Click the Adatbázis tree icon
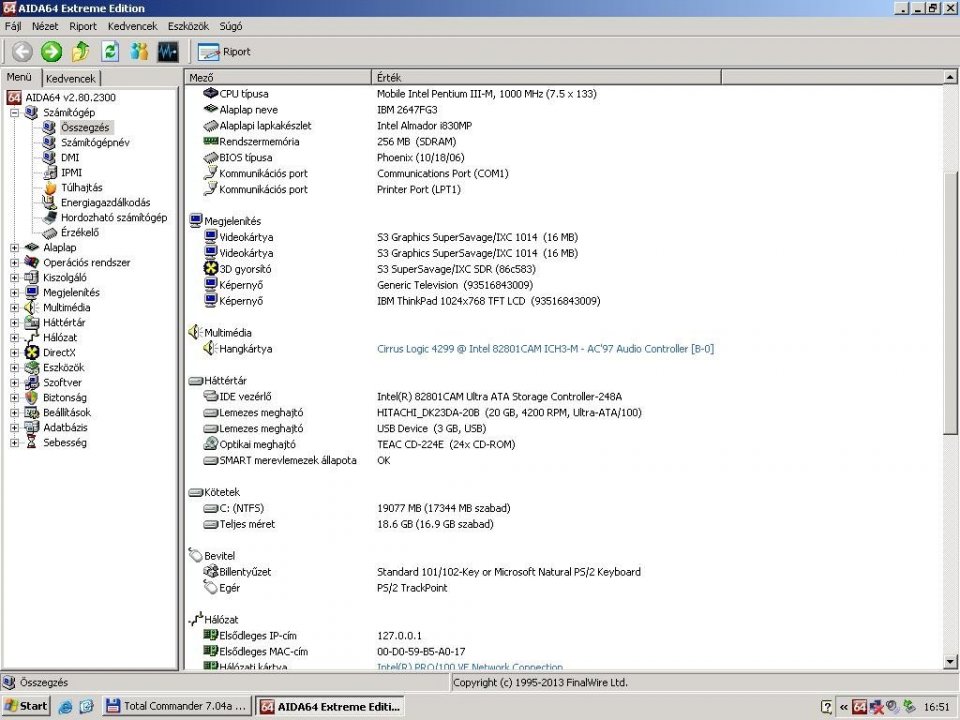 pos(32,427)
